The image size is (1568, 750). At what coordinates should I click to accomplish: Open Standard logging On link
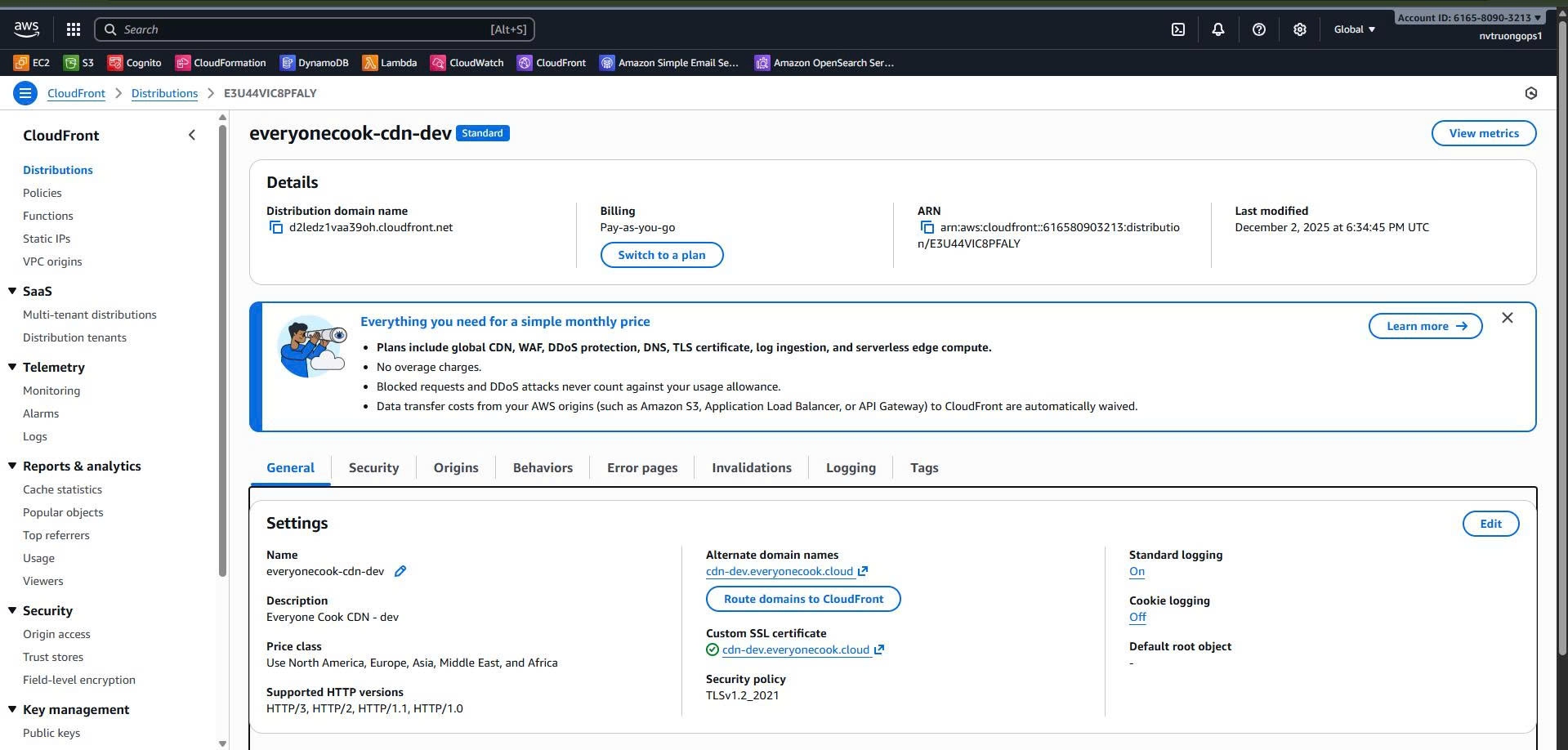(x=1137, y=572)
